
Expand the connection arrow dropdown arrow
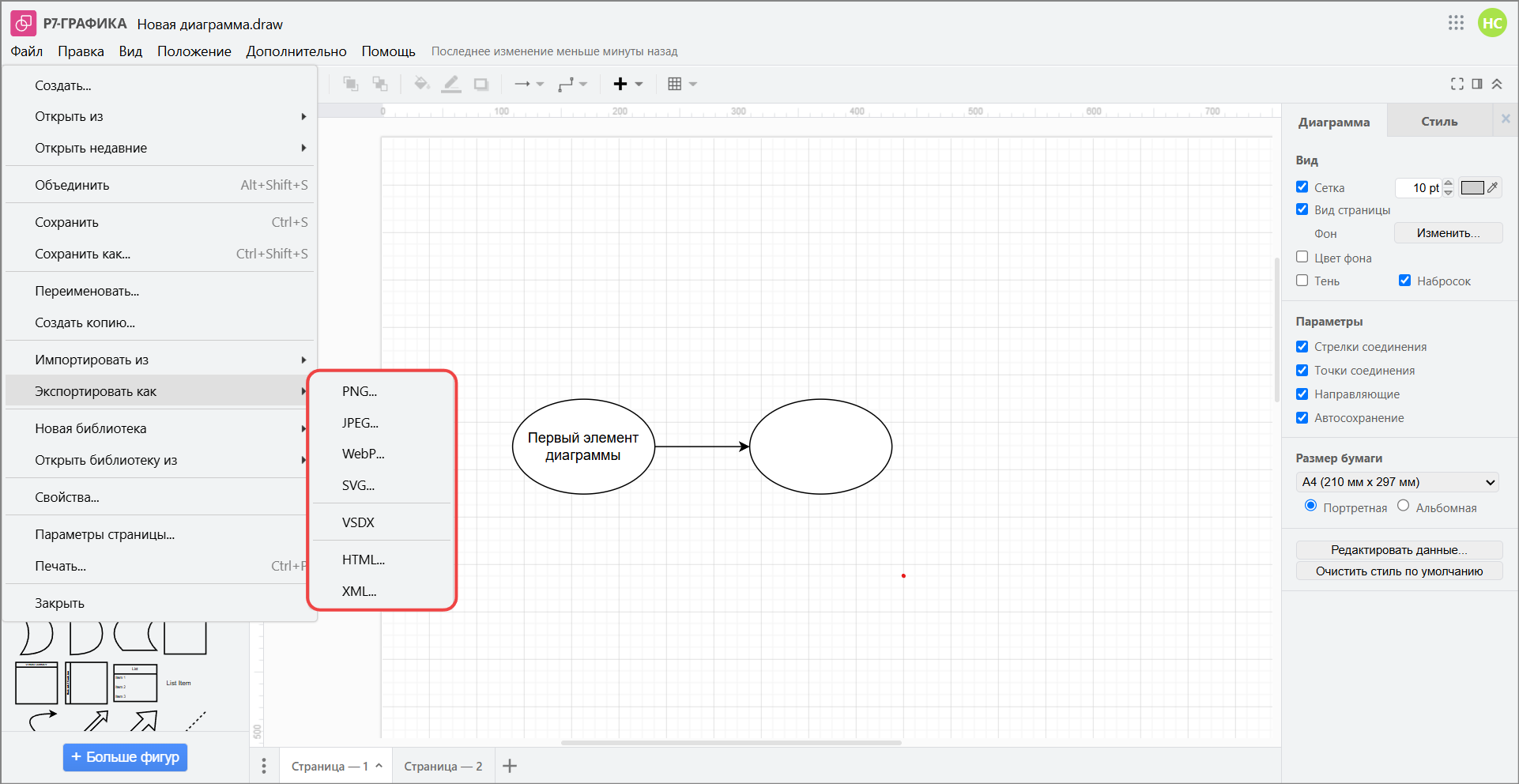coord(541,84)
